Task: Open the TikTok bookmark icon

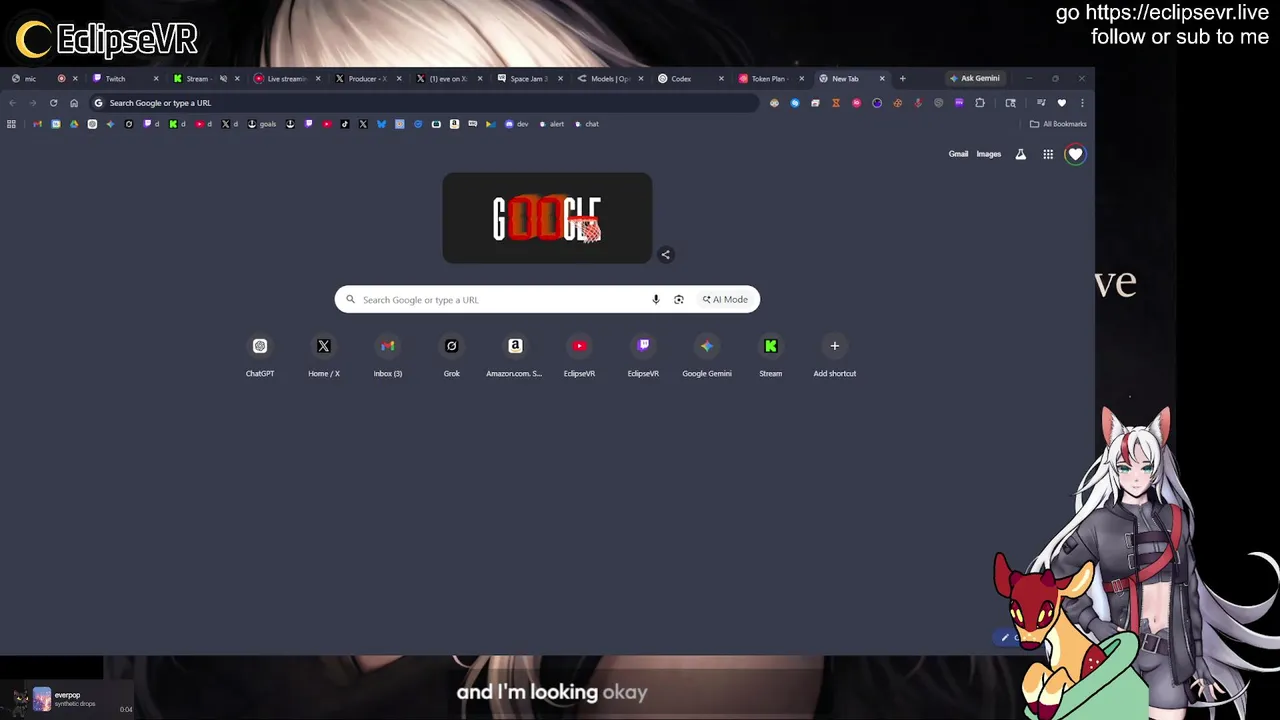Action: click(345, 124)
